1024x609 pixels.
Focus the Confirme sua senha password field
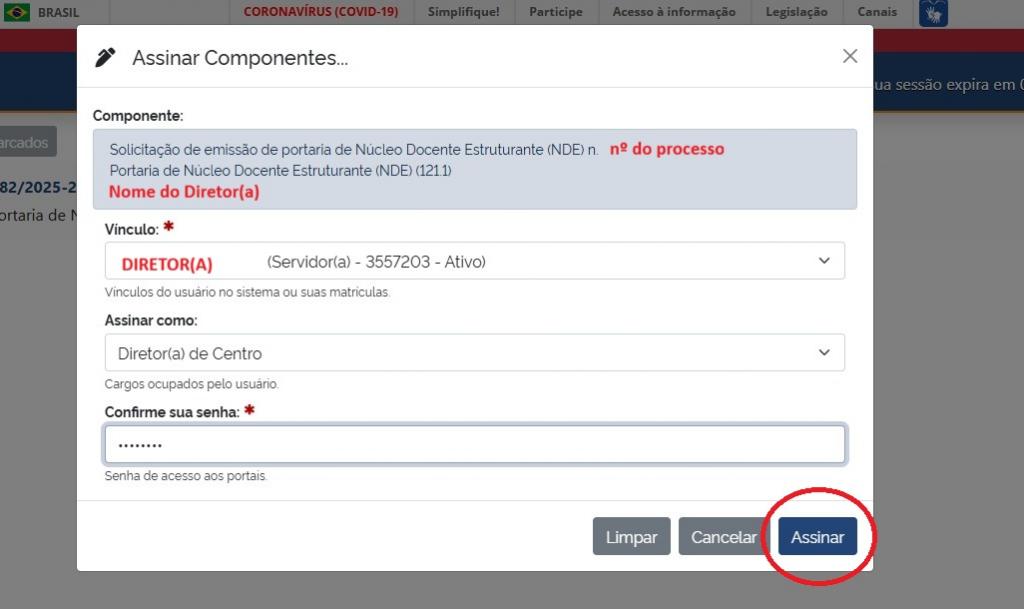[x=474, y=444]
